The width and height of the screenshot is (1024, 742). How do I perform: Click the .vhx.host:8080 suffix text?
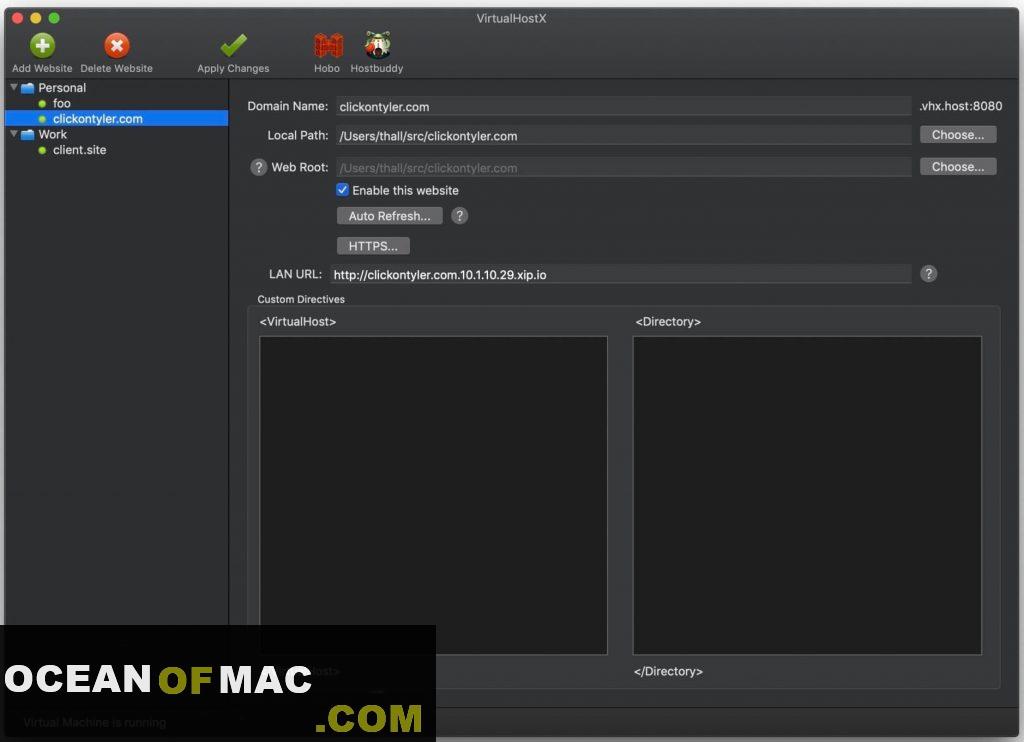960,106
